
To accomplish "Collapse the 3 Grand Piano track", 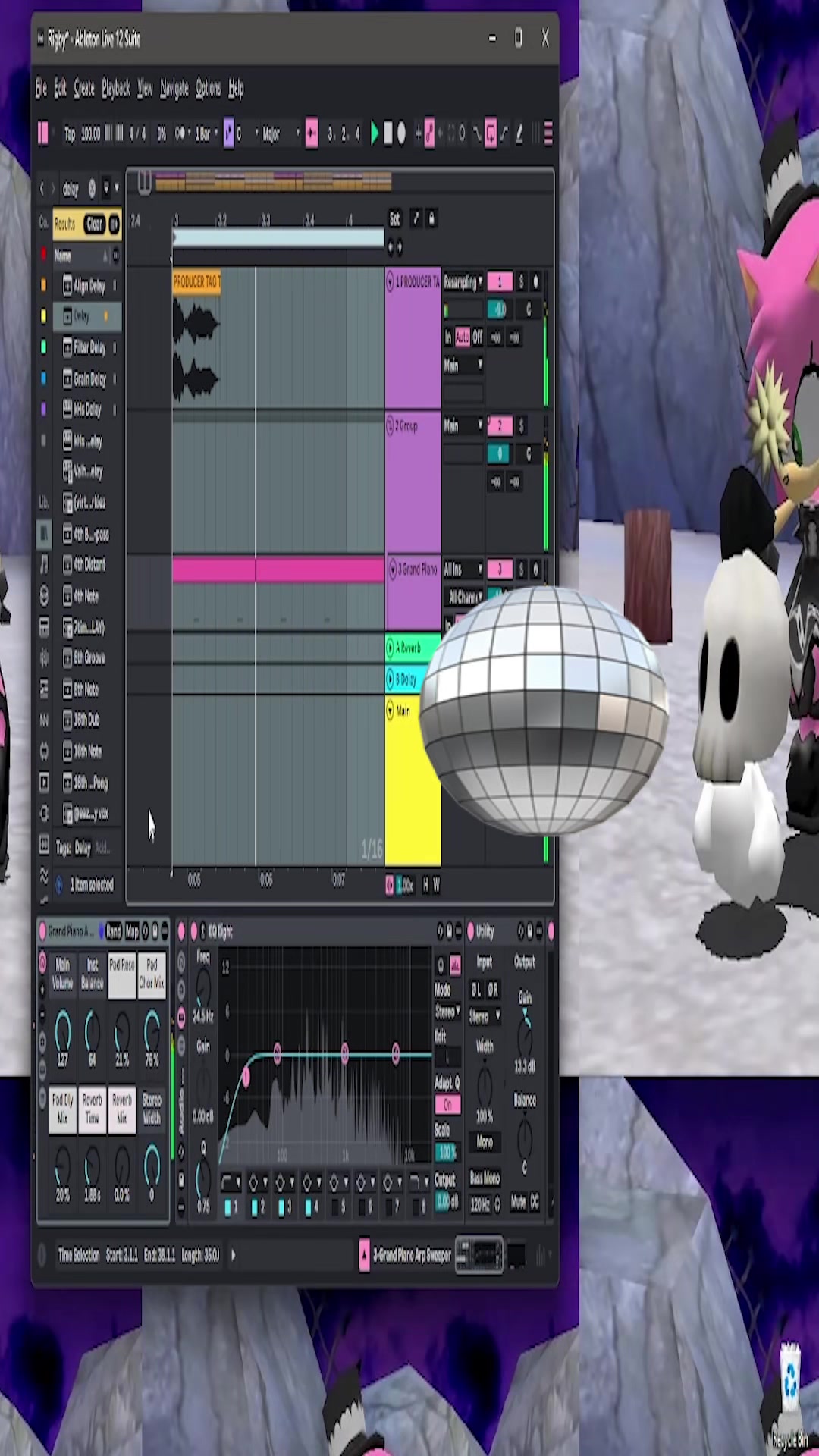I will [393, 569].
